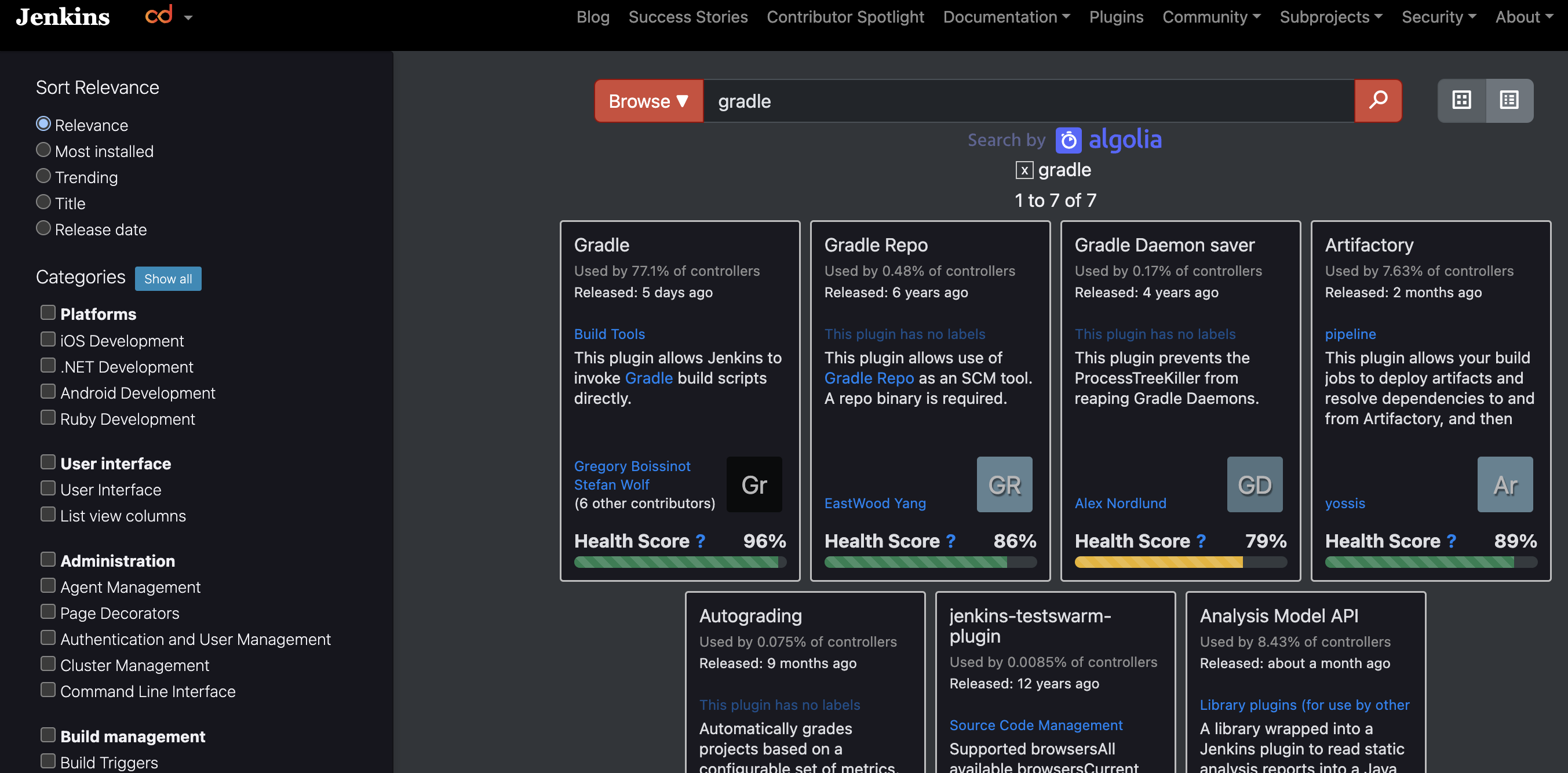1568x773 pixels.
Task: Expand the Documentation menu
Action: pos(1005,17)
